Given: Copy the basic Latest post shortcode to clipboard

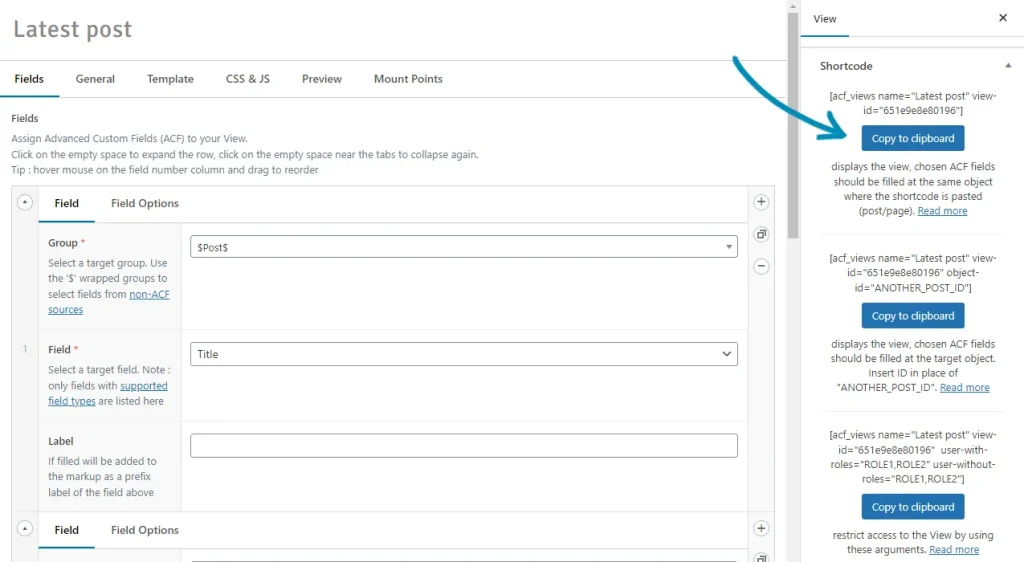Looking at the screenshot, I should 912,139.
